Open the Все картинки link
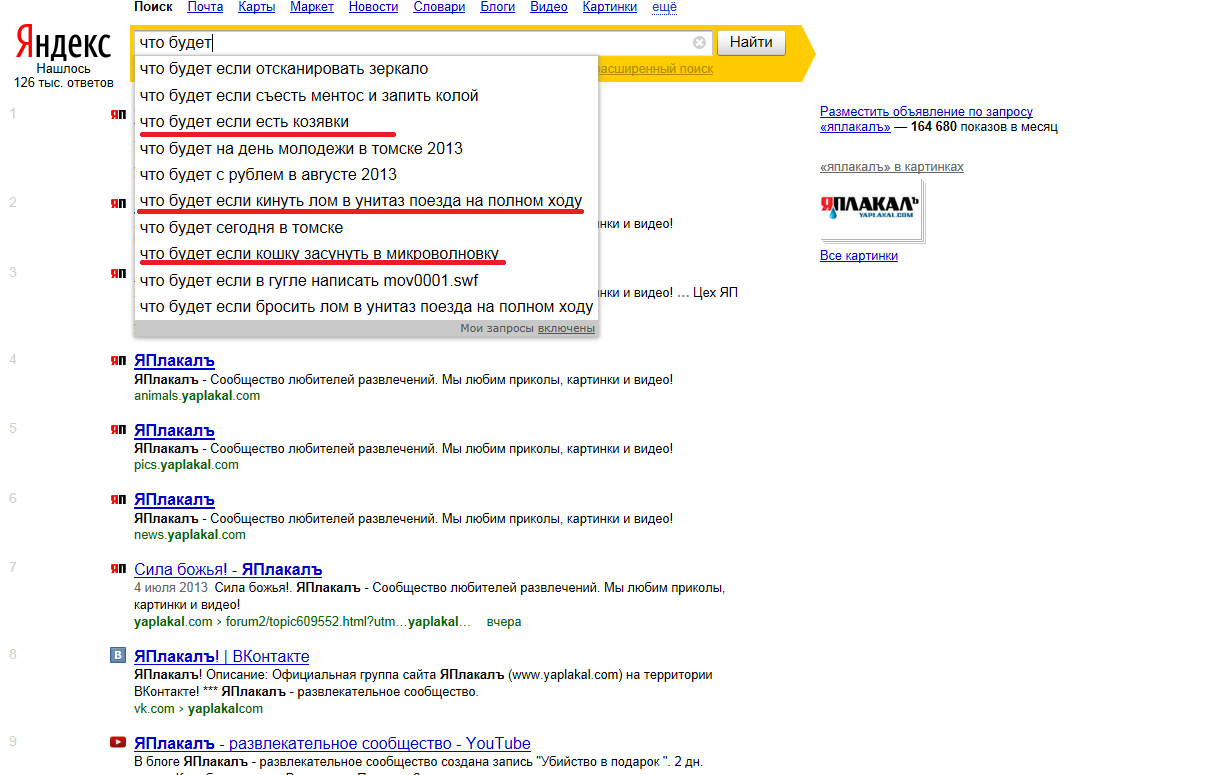The width and height of the screenshot is (1214, 775). click(x=859, y=256)
